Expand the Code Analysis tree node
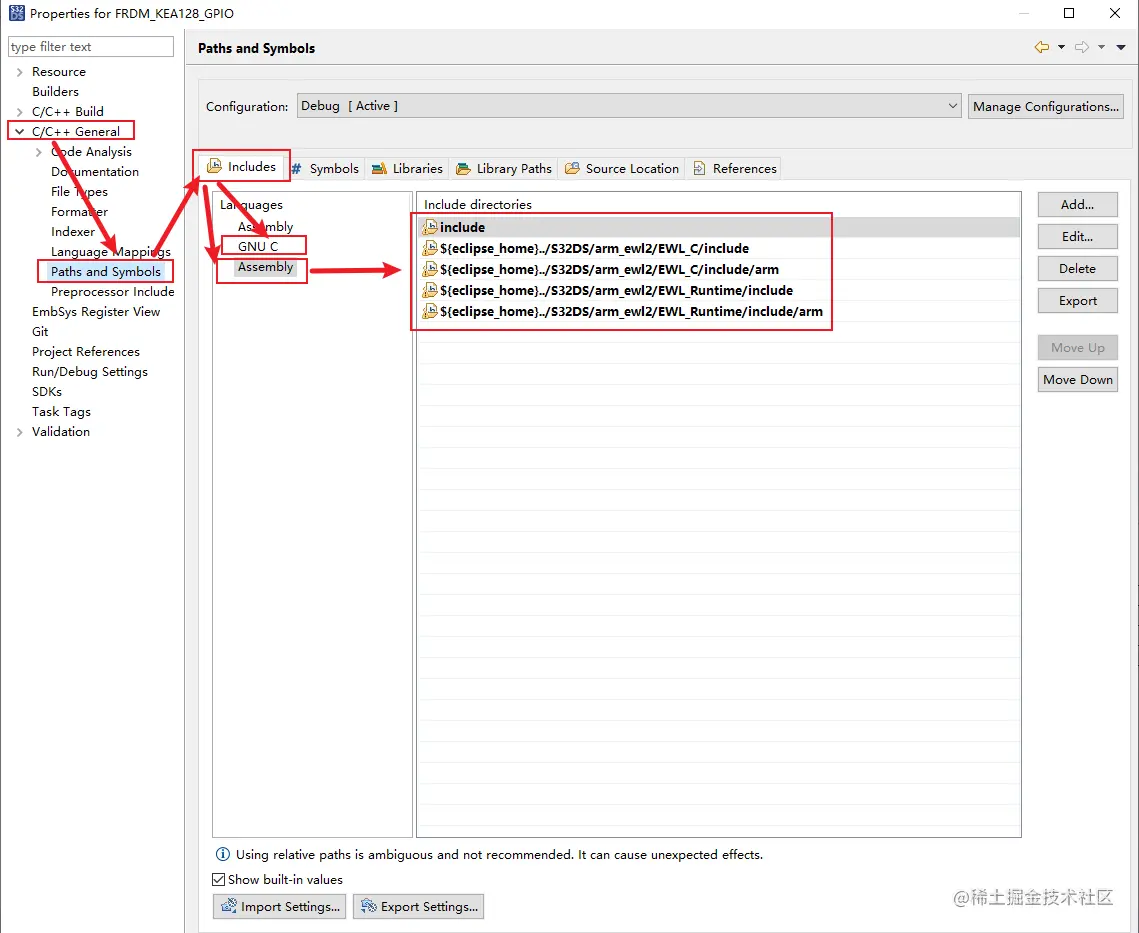 (x=38, y=152)
